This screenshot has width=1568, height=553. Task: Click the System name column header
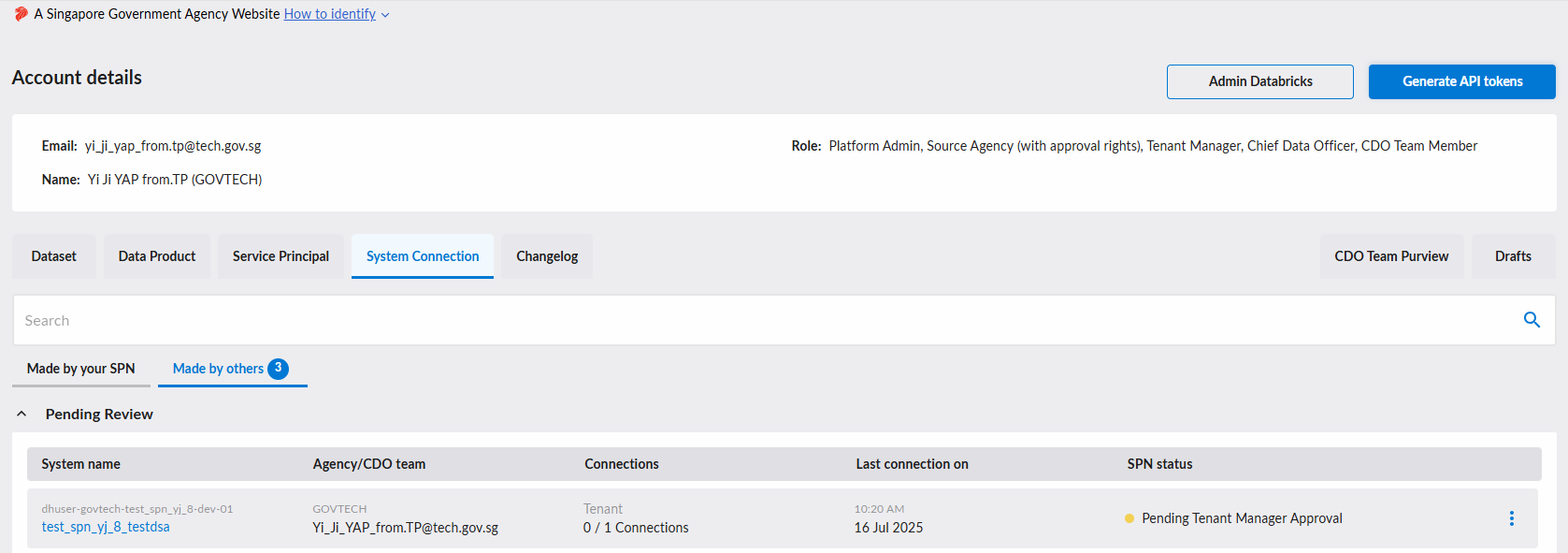tap(81, 464)
